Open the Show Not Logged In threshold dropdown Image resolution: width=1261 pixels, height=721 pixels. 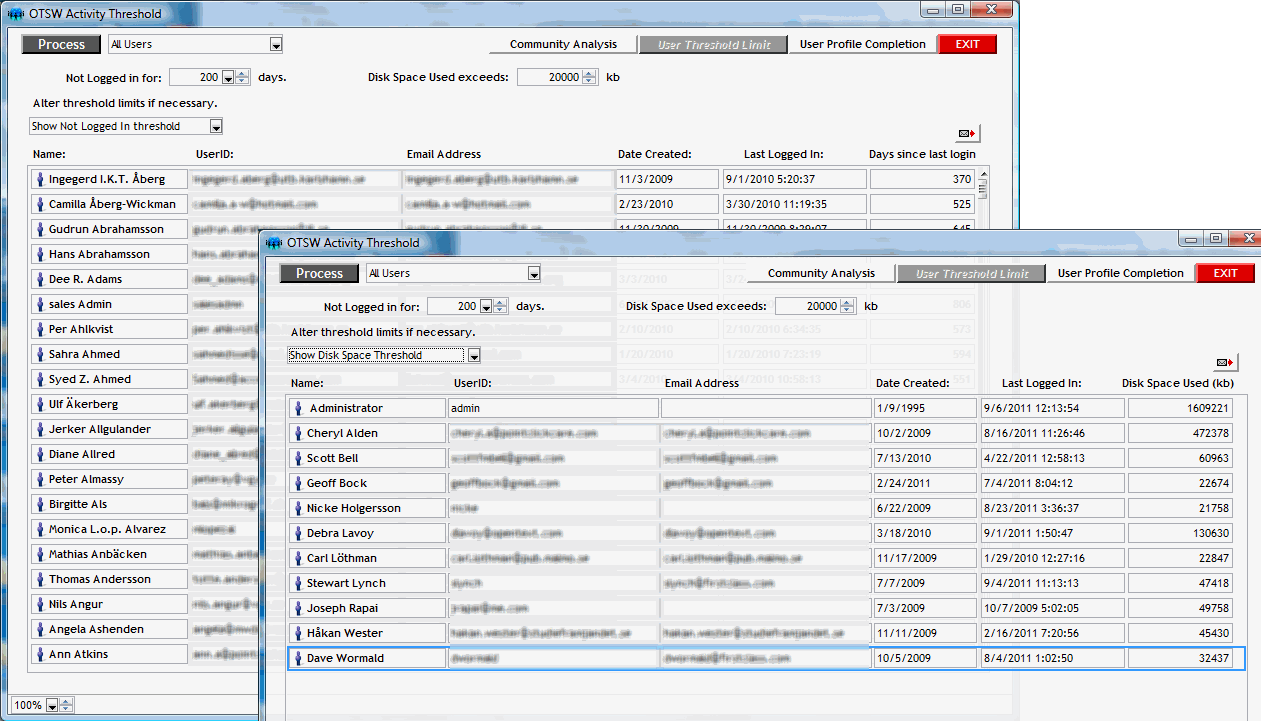click(216, 126)
